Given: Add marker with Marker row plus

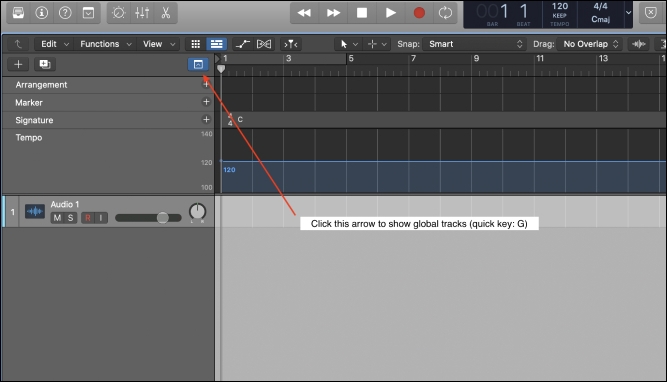Looking at the screenshot, I should (x=206, y=102).
